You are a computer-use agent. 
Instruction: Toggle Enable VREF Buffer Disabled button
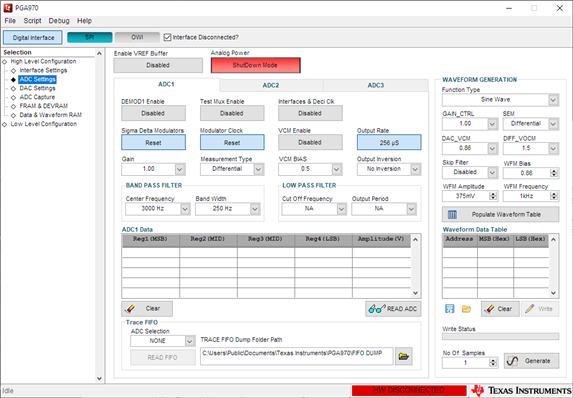tap(158, 65)
